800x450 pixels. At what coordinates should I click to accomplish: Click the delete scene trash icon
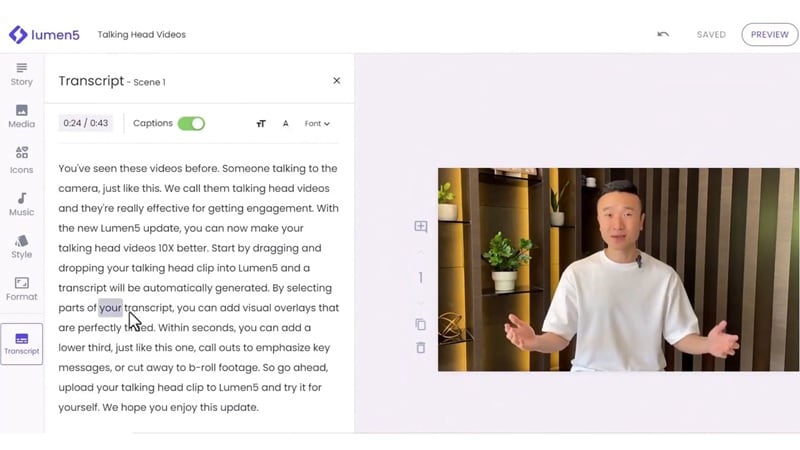[420, 348]
